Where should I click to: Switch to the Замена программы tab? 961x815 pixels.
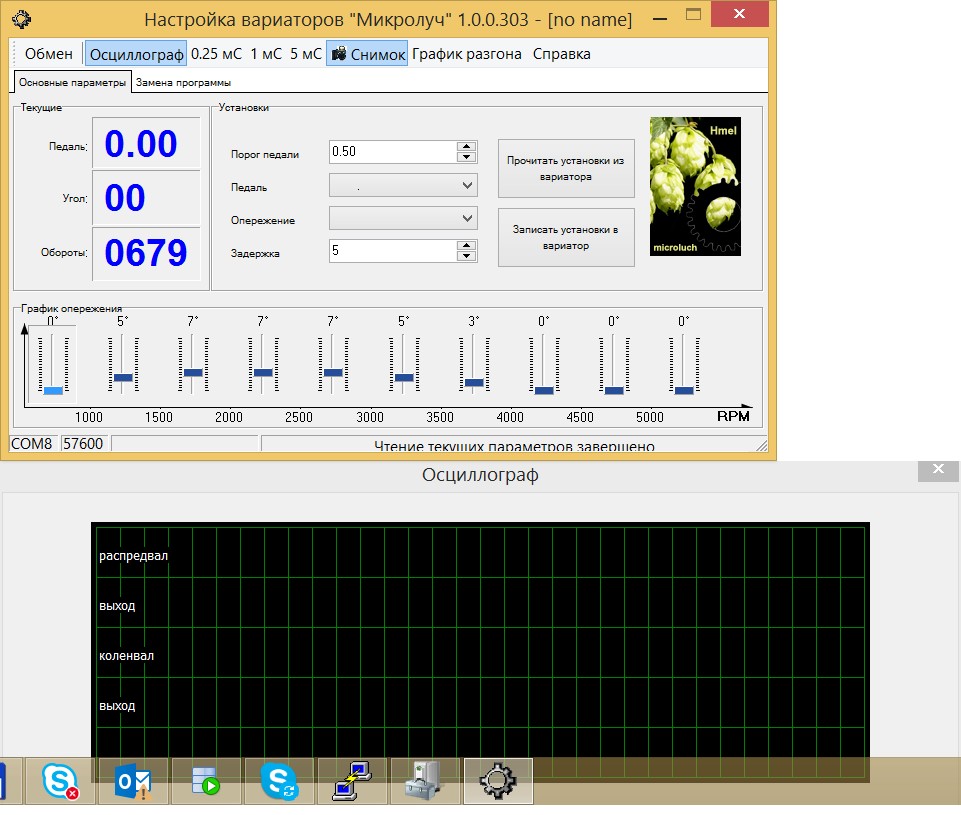[183, 82]
